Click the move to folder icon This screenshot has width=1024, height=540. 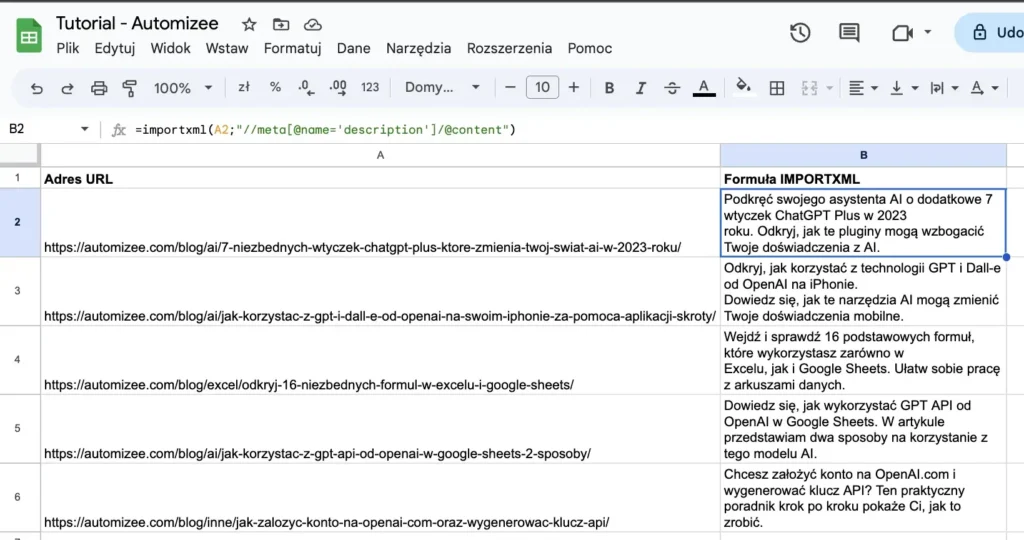(281, 25)
